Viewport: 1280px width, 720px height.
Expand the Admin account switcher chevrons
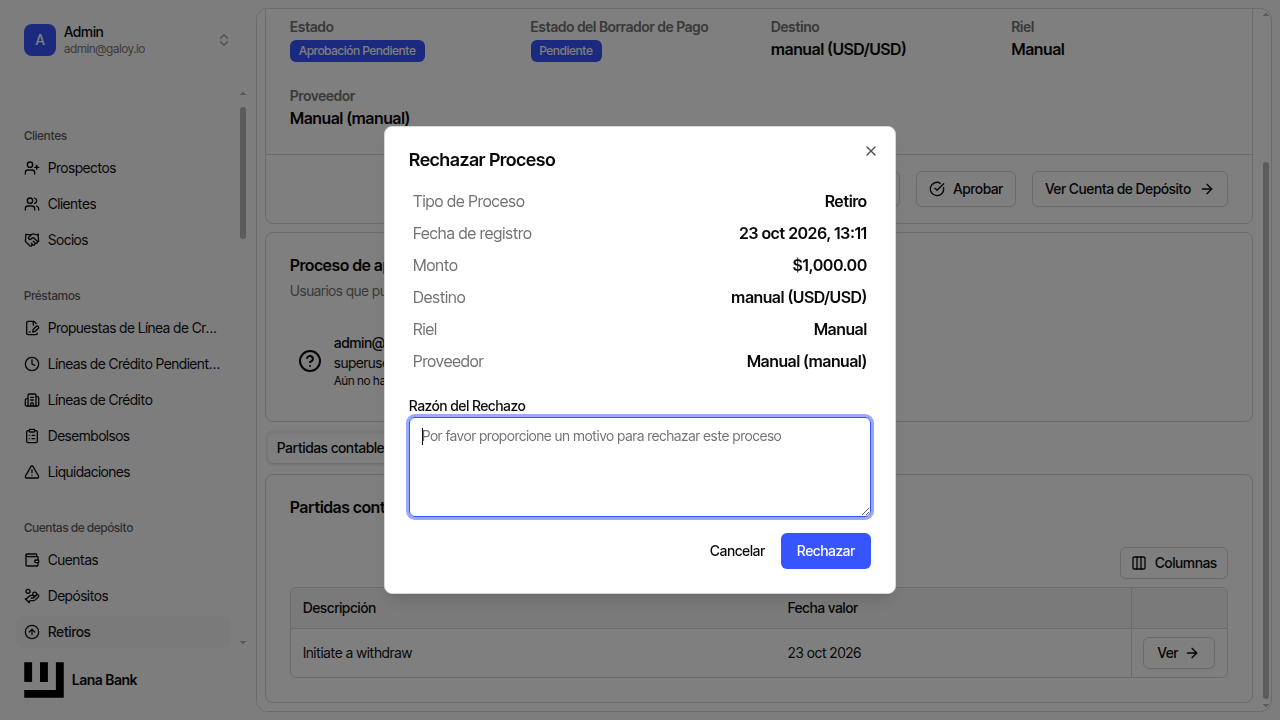224,40
